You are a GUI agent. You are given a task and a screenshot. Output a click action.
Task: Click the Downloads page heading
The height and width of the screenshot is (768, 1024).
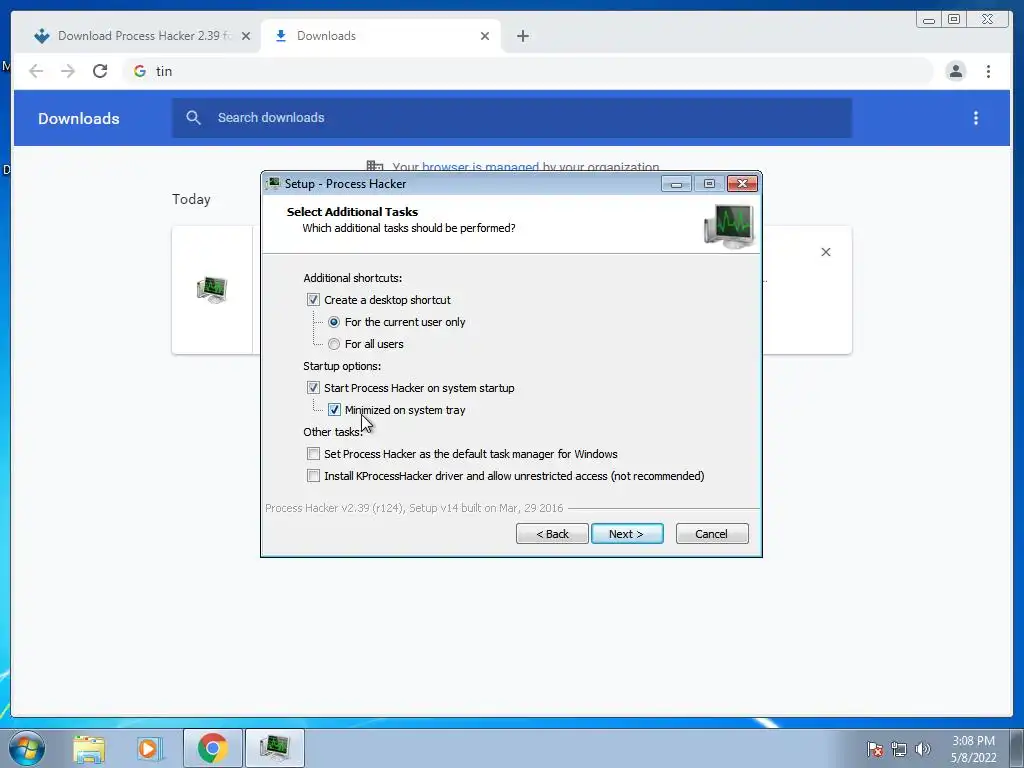(x=78, y=118)
